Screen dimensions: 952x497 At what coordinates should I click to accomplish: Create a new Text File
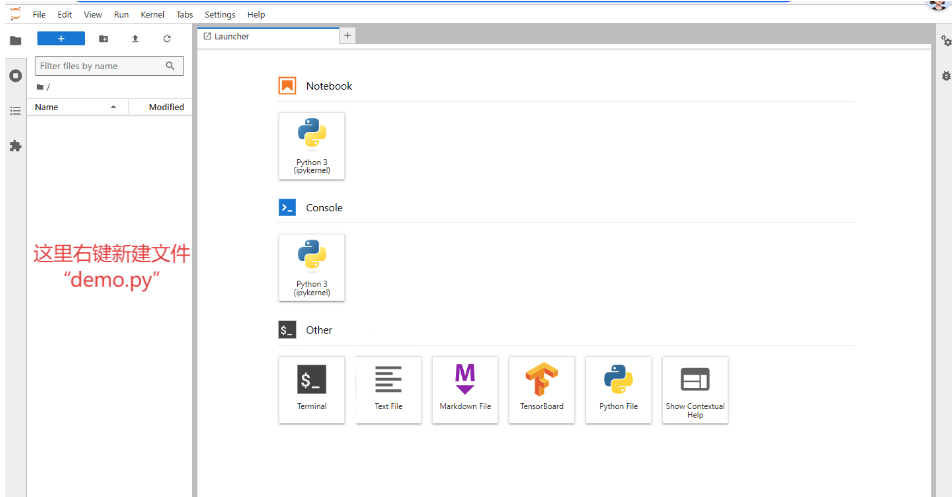point(388,389)
